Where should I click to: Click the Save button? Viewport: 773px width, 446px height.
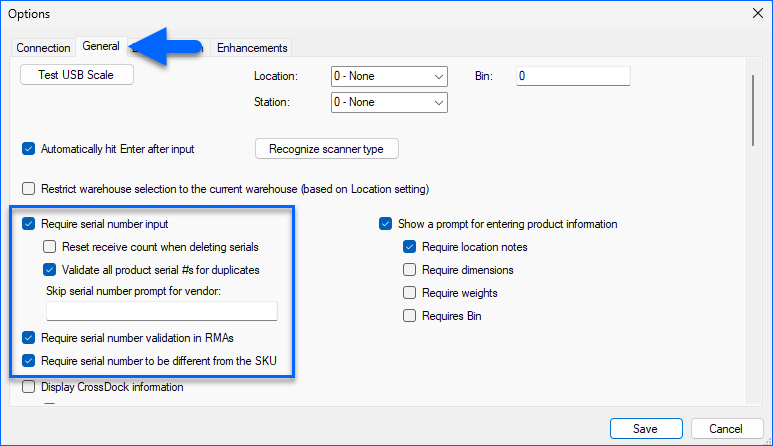point(645,428)
